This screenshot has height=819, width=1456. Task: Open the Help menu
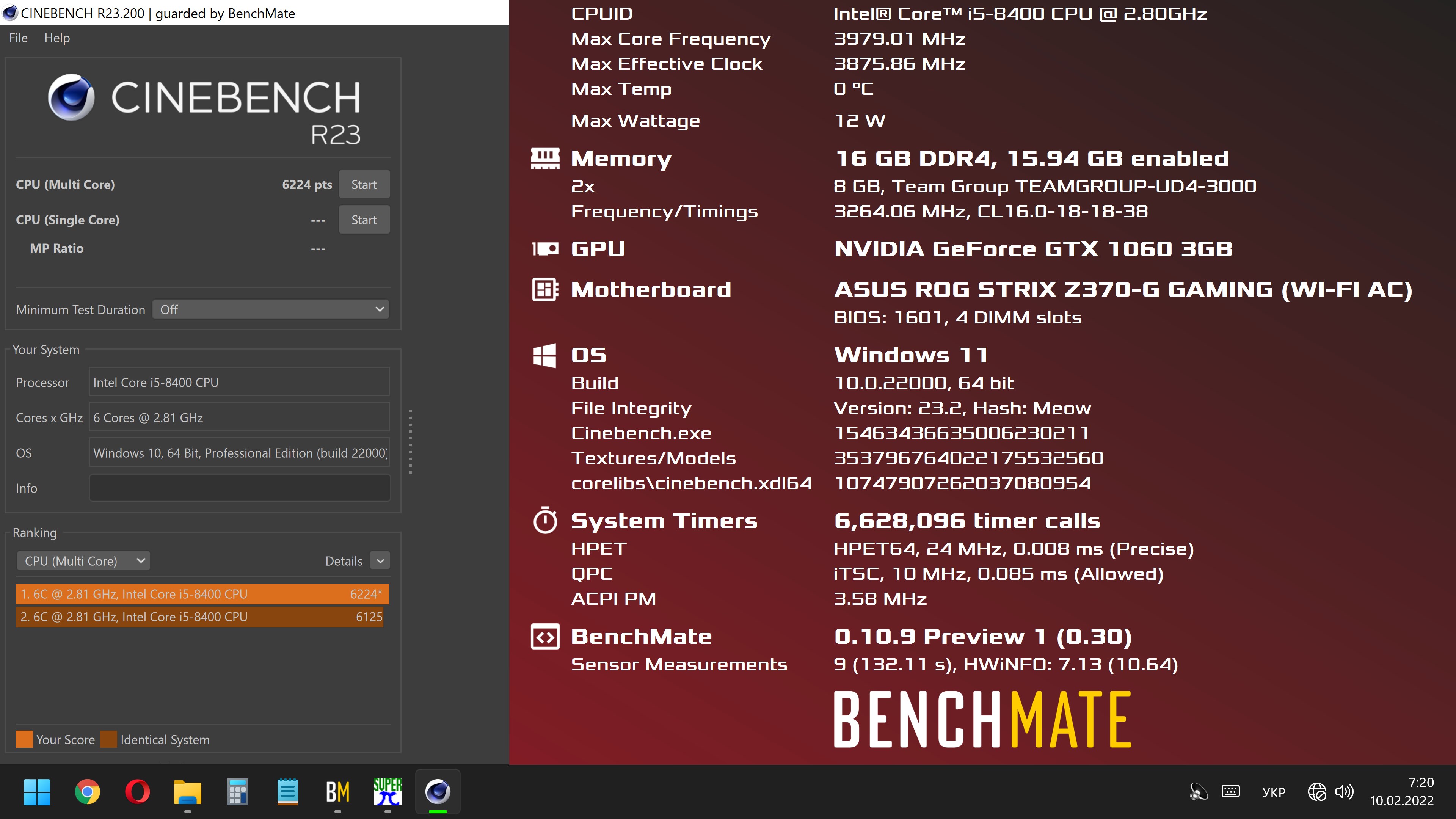(x=57, y=38)
